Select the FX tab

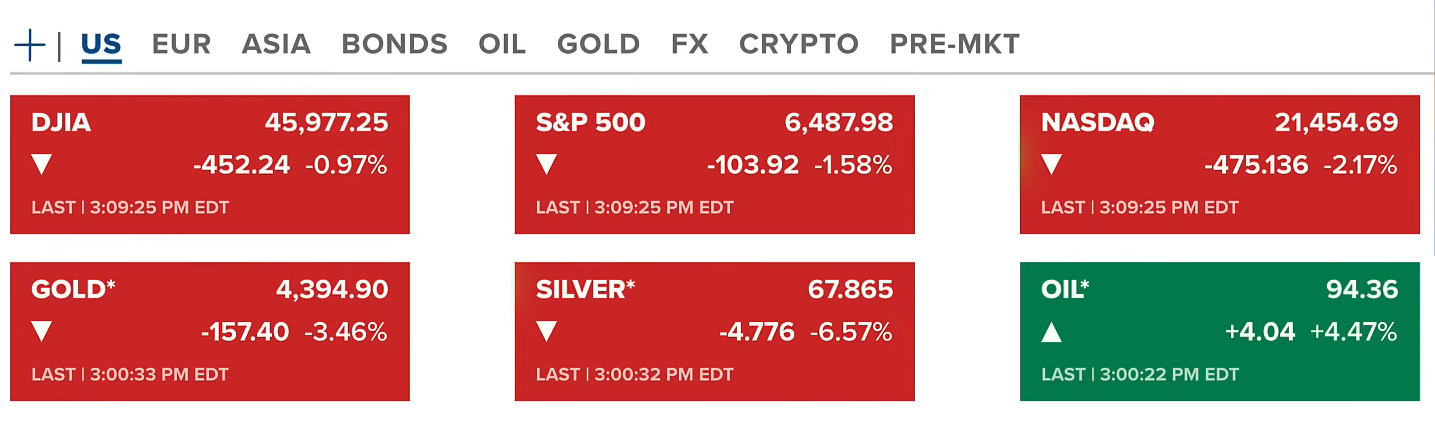(x=689, y=44)
